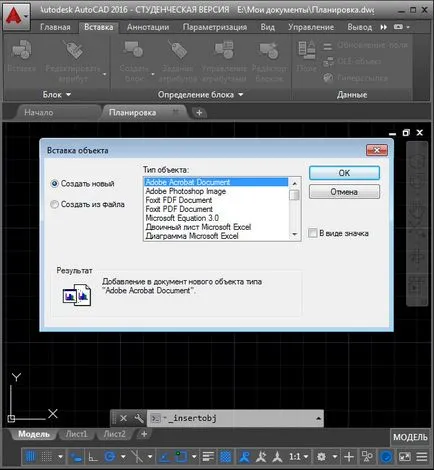Toggle lineweight display in status bar
This screenshot has height=470, width=434.
pos(209,457)
